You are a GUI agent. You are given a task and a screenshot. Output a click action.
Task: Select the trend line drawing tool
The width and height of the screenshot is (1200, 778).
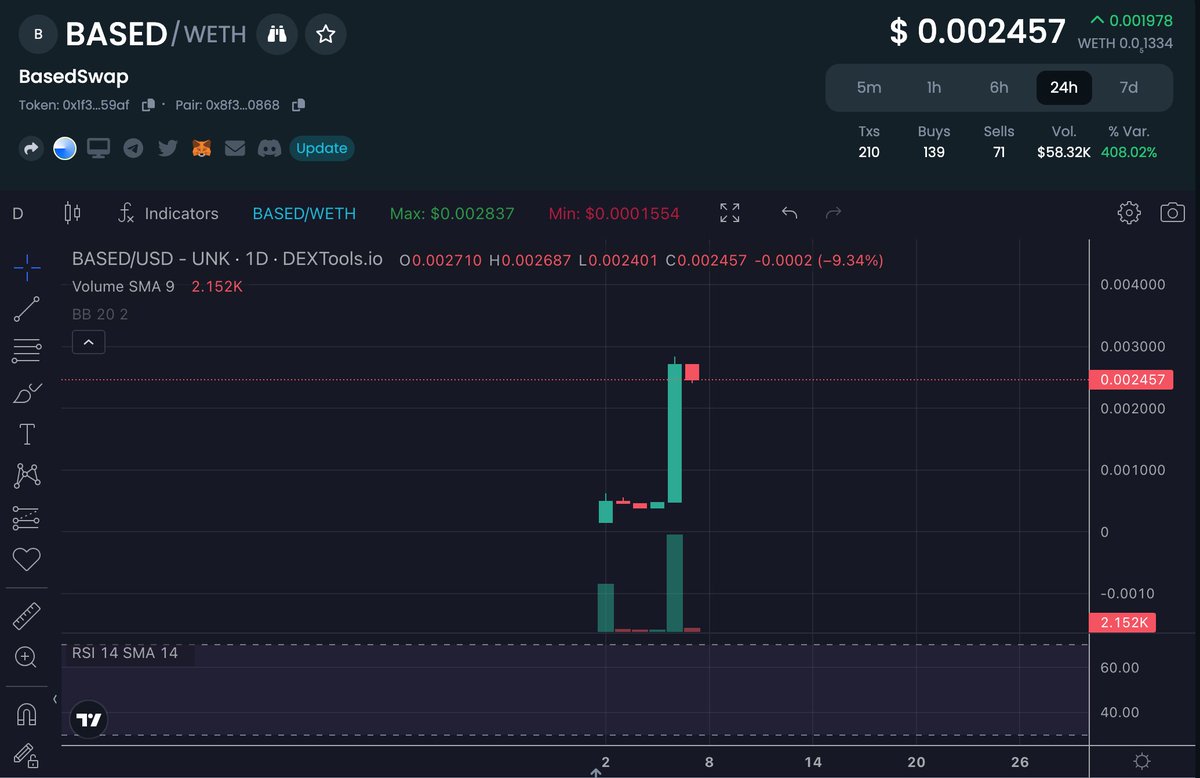[x=27, y=308]
